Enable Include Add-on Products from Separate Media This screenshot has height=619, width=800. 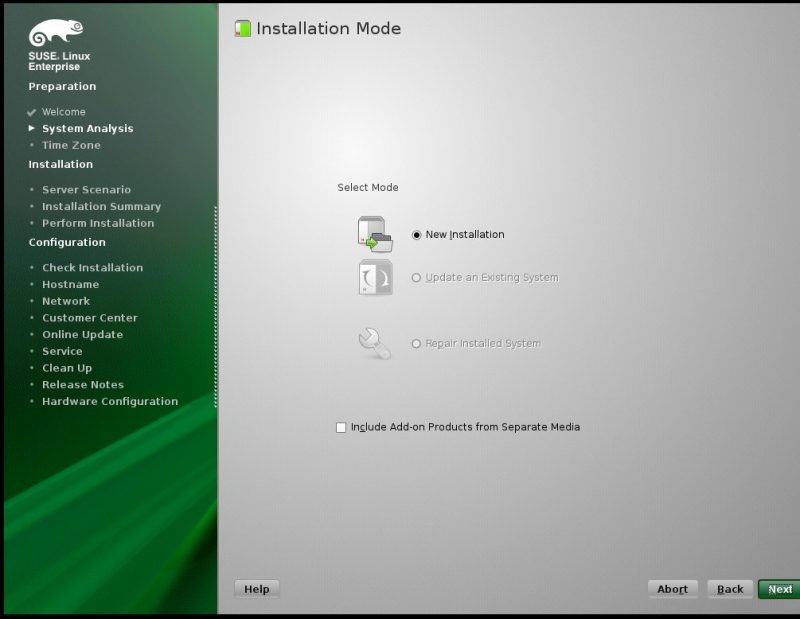(x=342, y=427)
